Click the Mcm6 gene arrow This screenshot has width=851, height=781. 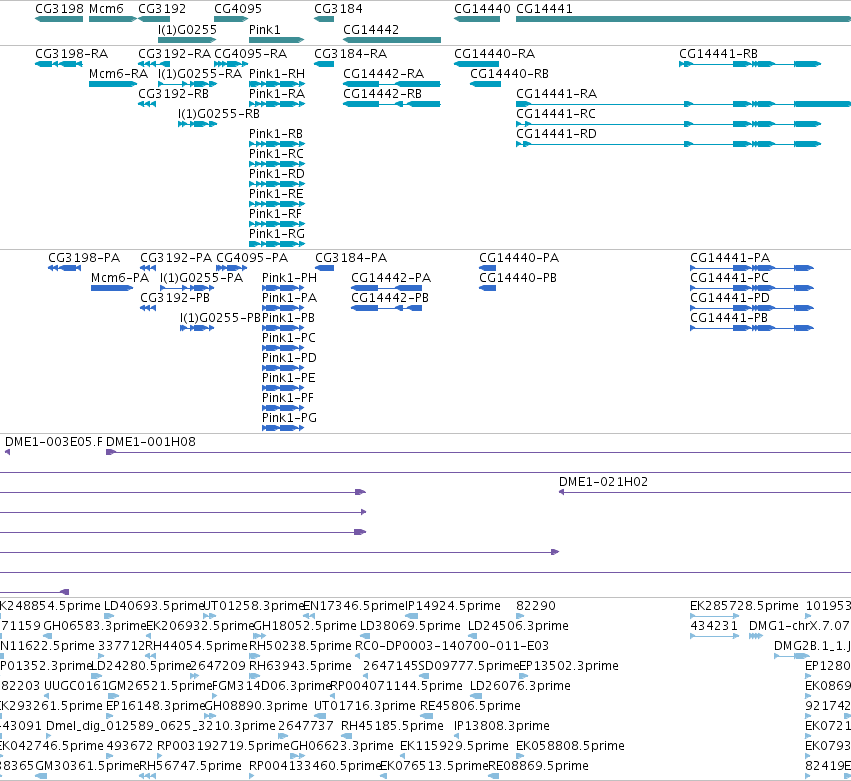113,19
